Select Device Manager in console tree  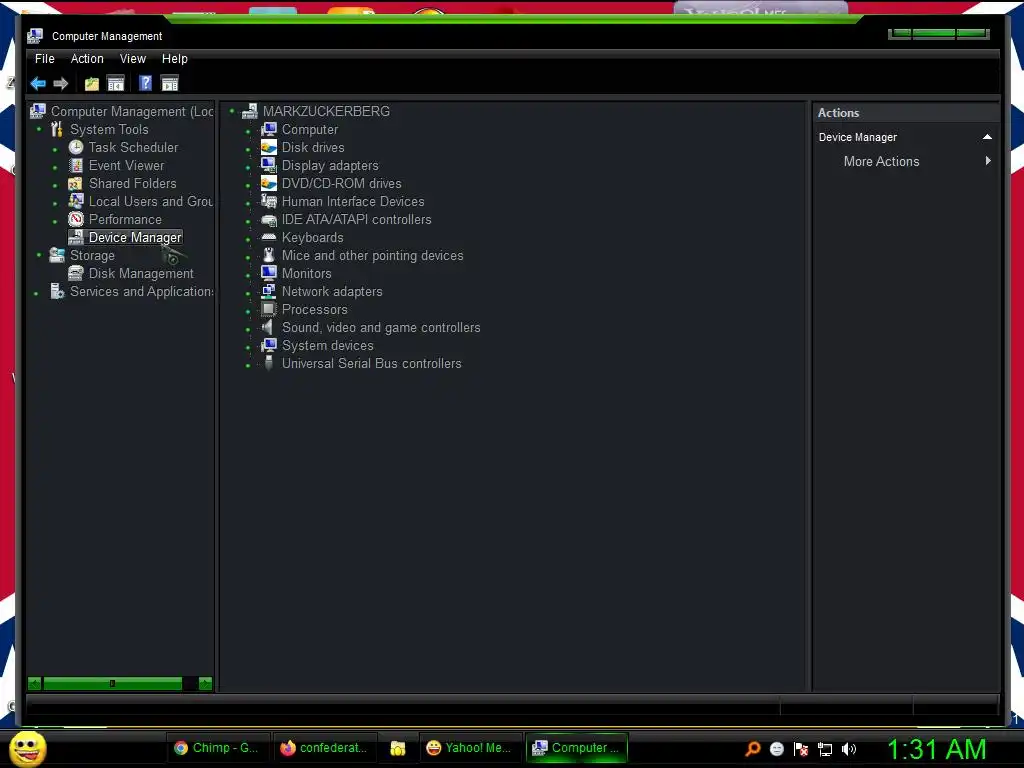(x=135, y=238)
